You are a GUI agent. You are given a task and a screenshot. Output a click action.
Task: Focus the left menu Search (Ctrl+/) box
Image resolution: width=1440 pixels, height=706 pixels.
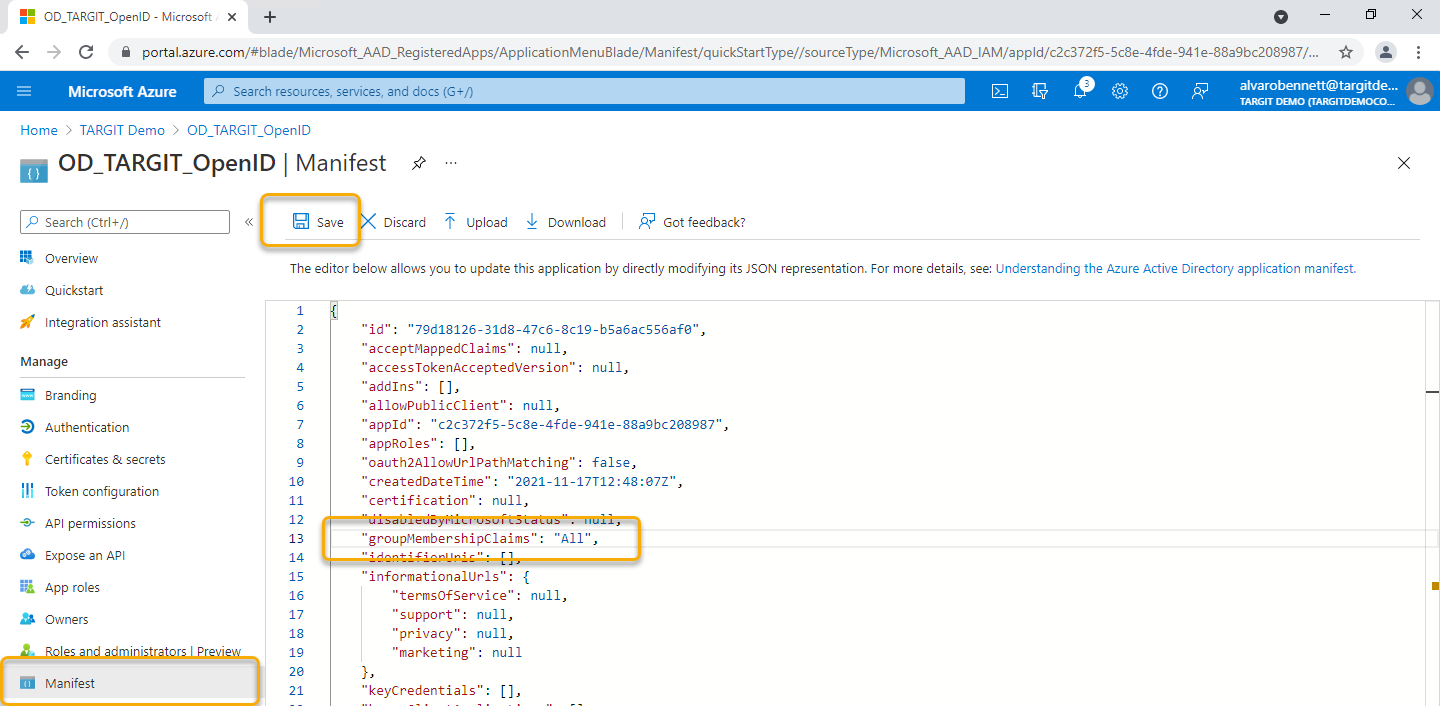[x=125, y=222]
